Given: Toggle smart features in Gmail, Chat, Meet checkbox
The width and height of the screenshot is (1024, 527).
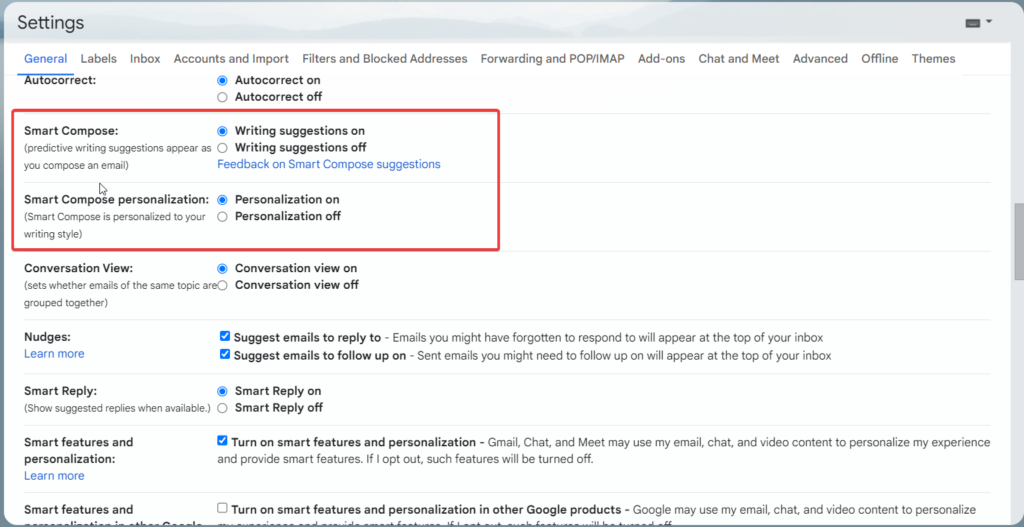Looking at the screenshot, I should coord(222,441).
